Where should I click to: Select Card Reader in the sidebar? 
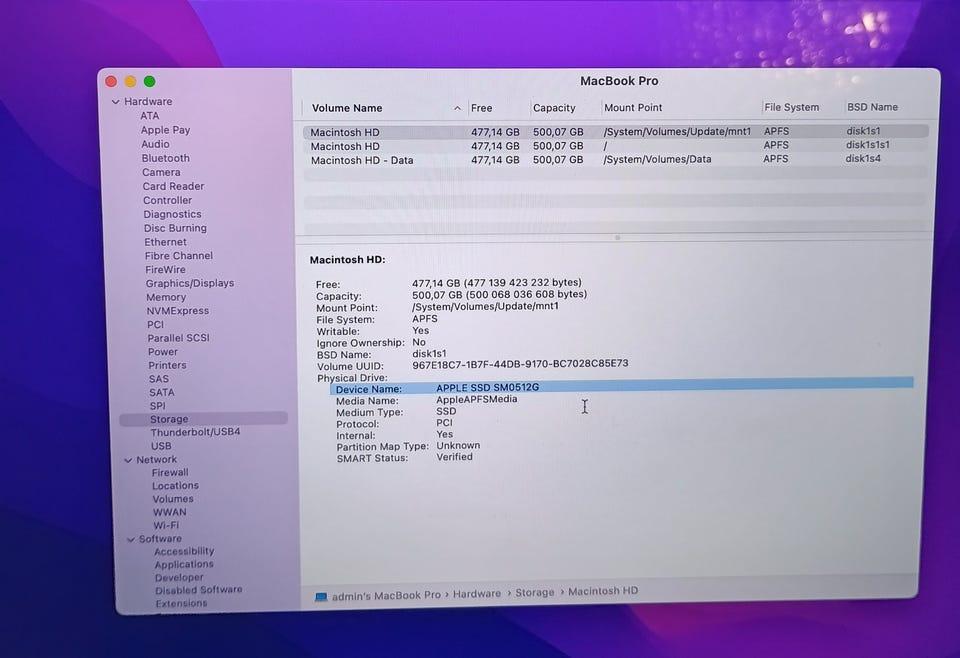[173, 186]
